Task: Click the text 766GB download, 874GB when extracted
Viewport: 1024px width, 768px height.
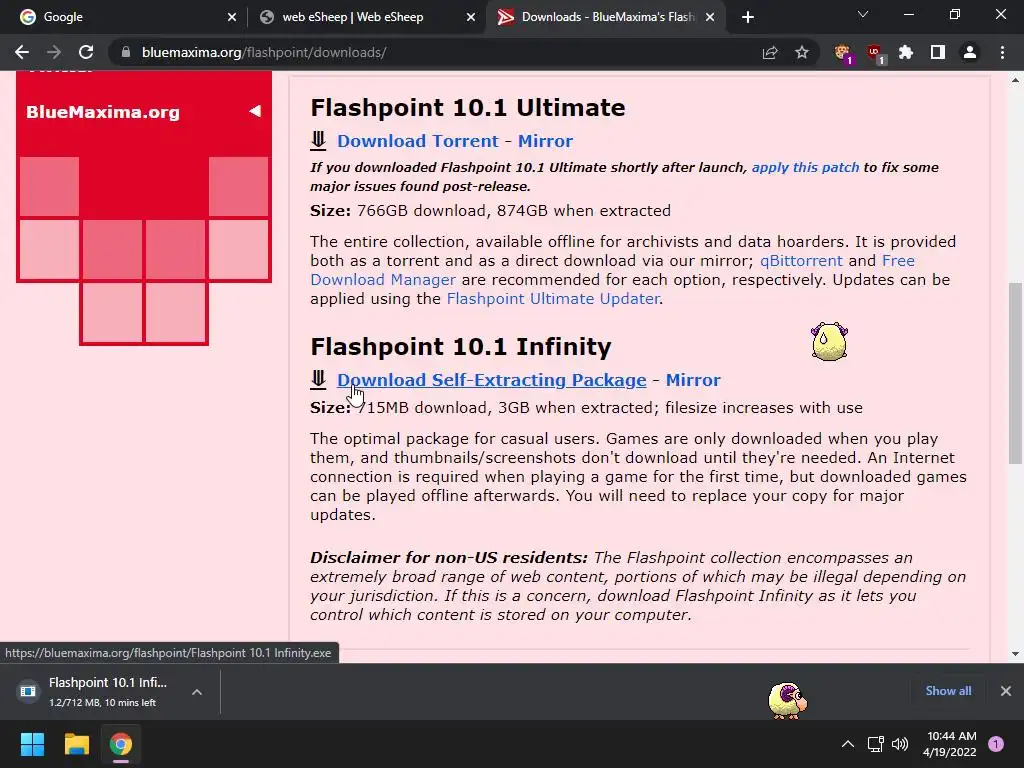Action: click(514, 211)
